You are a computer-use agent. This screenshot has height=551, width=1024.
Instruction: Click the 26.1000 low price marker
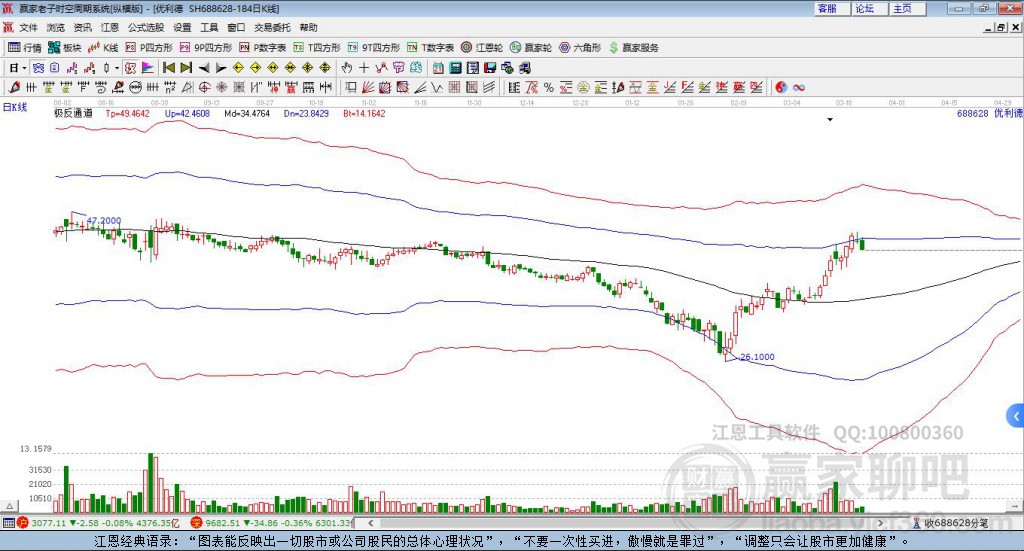coord(757,357)
